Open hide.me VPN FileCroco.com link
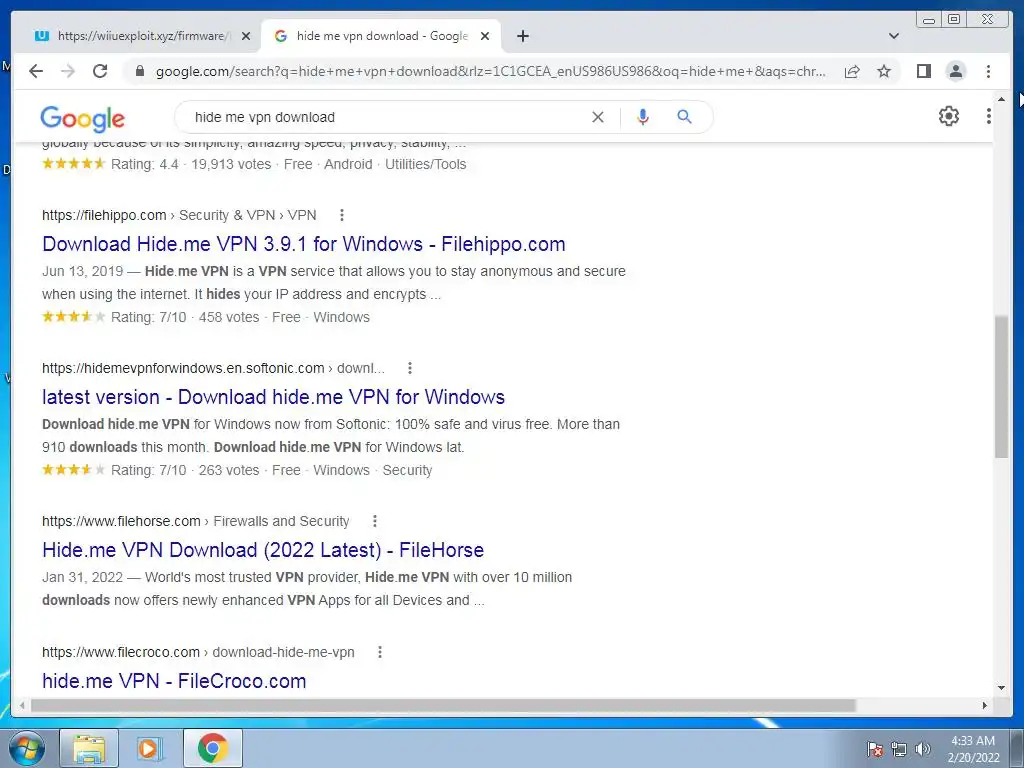1024x768 pixels. pos(174,681)
